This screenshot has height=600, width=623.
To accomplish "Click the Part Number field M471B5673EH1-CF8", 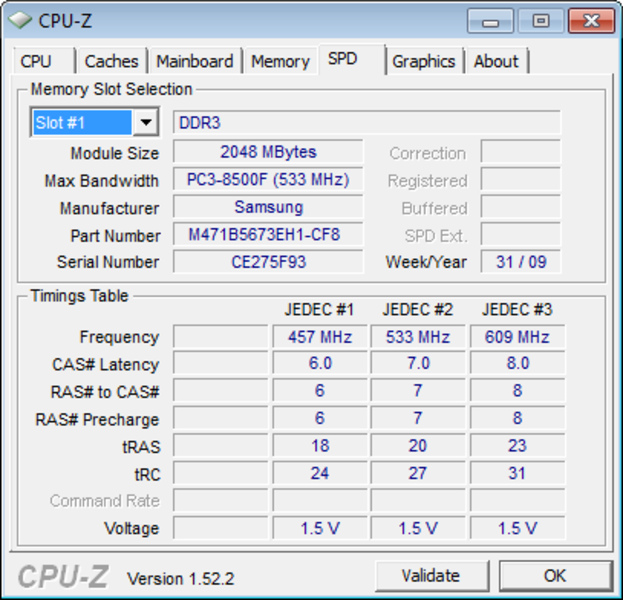I will (x=268, y=234).
